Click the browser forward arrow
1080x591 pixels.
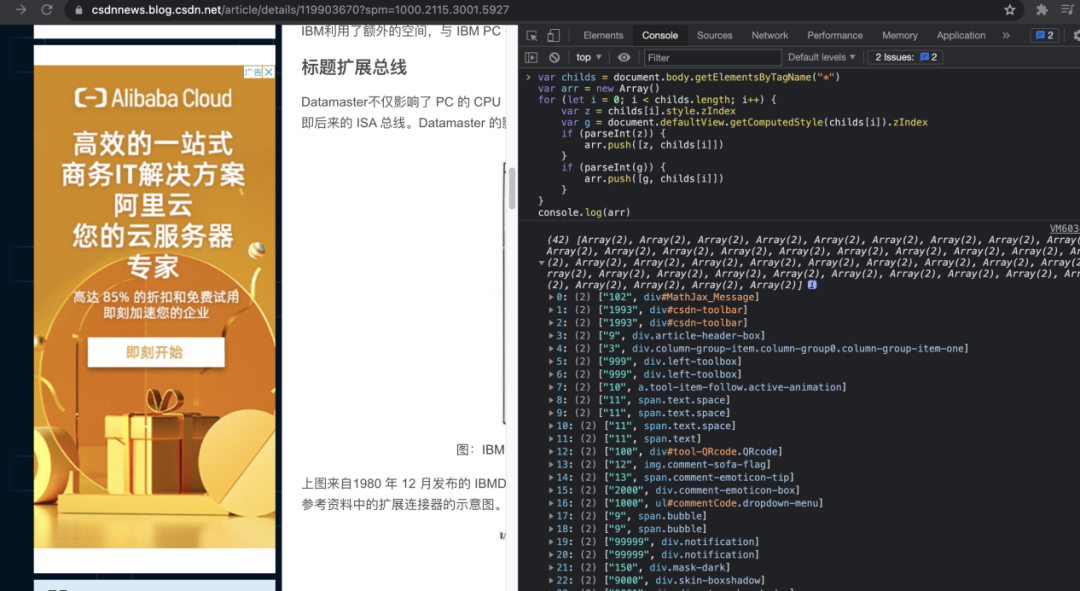[21, 10]
